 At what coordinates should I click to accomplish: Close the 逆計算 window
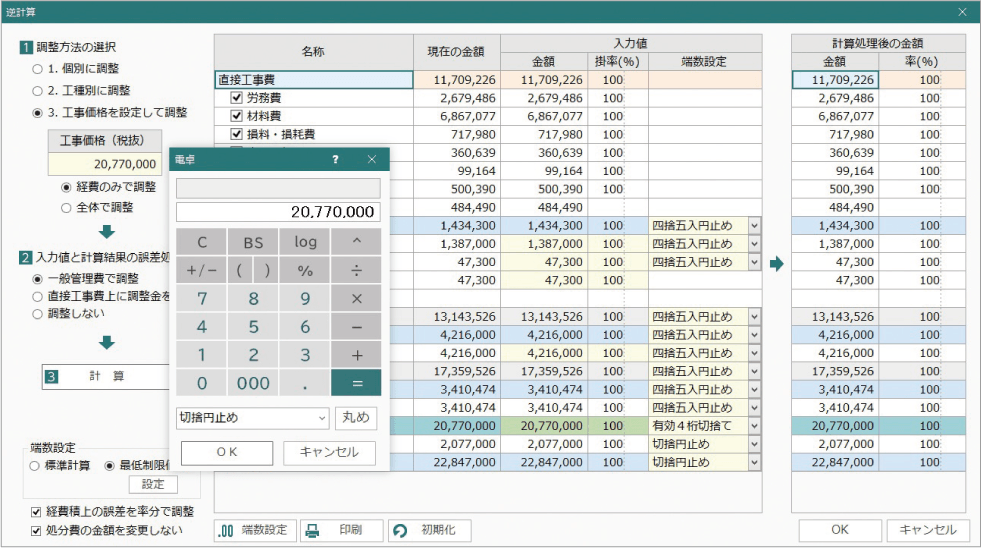click(x=963, y=12)
